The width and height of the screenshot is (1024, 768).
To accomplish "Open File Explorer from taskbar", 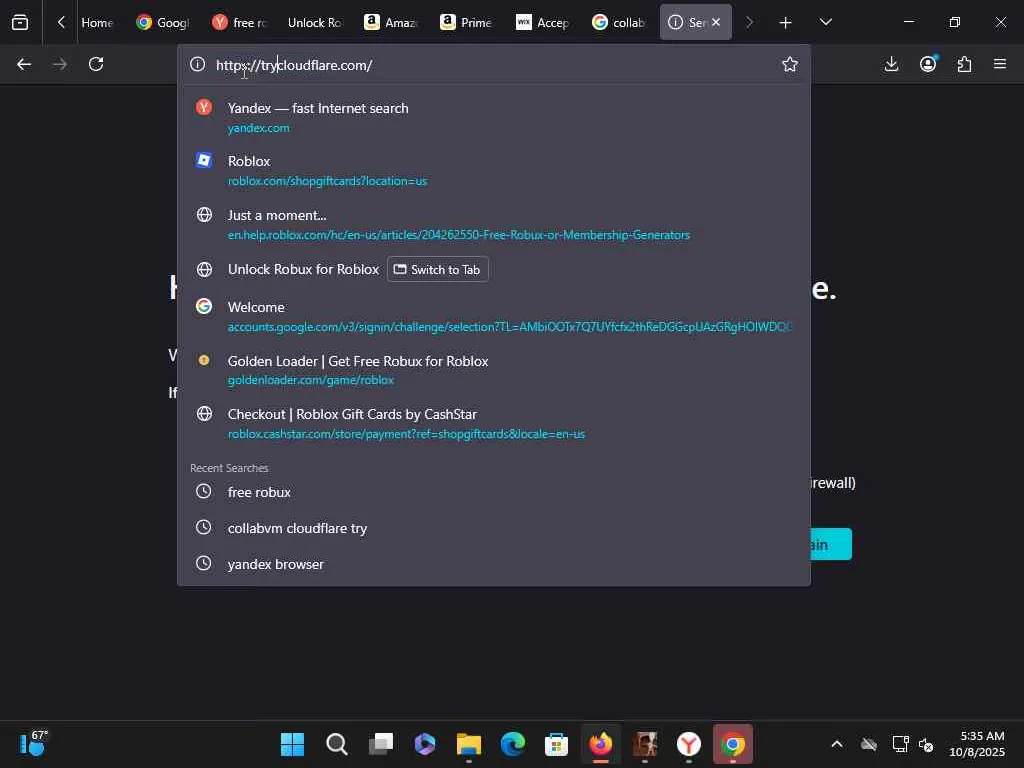I will [468, 744].
